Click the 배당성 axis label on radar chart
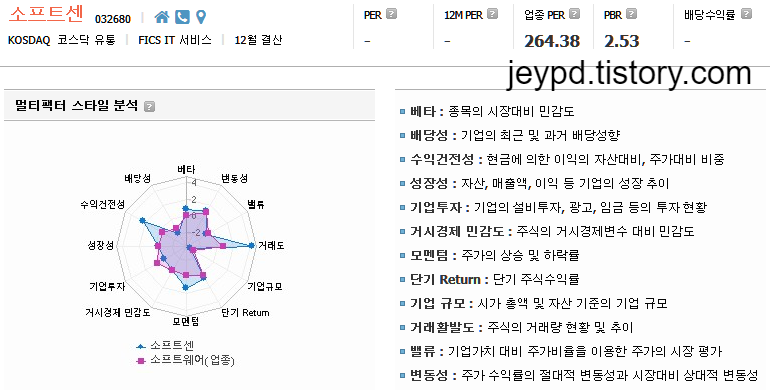The width and height of the screenshot is (770, 390). pos(138,178)
